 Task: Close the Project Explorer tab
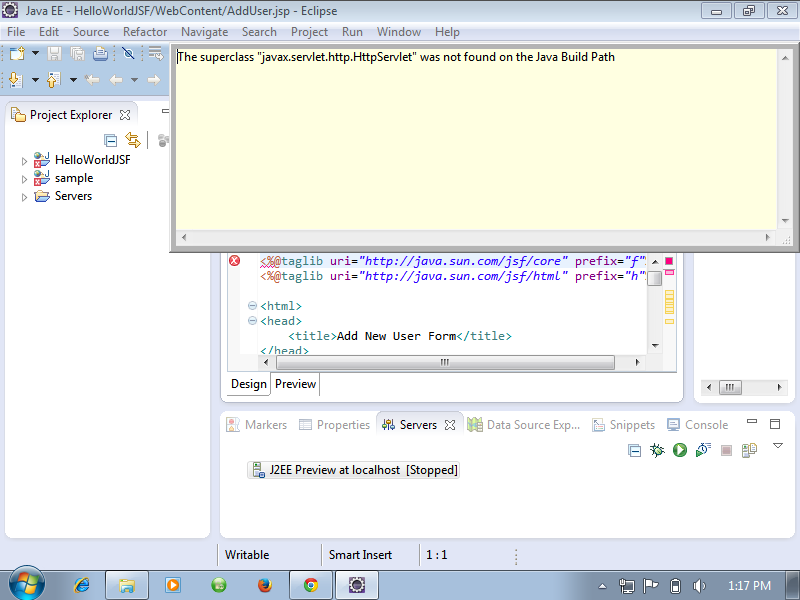click(x=125, y=115)
